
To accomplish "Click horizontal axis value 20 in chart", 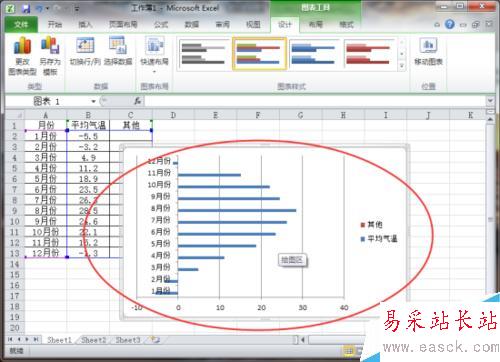I will point(261,307).
